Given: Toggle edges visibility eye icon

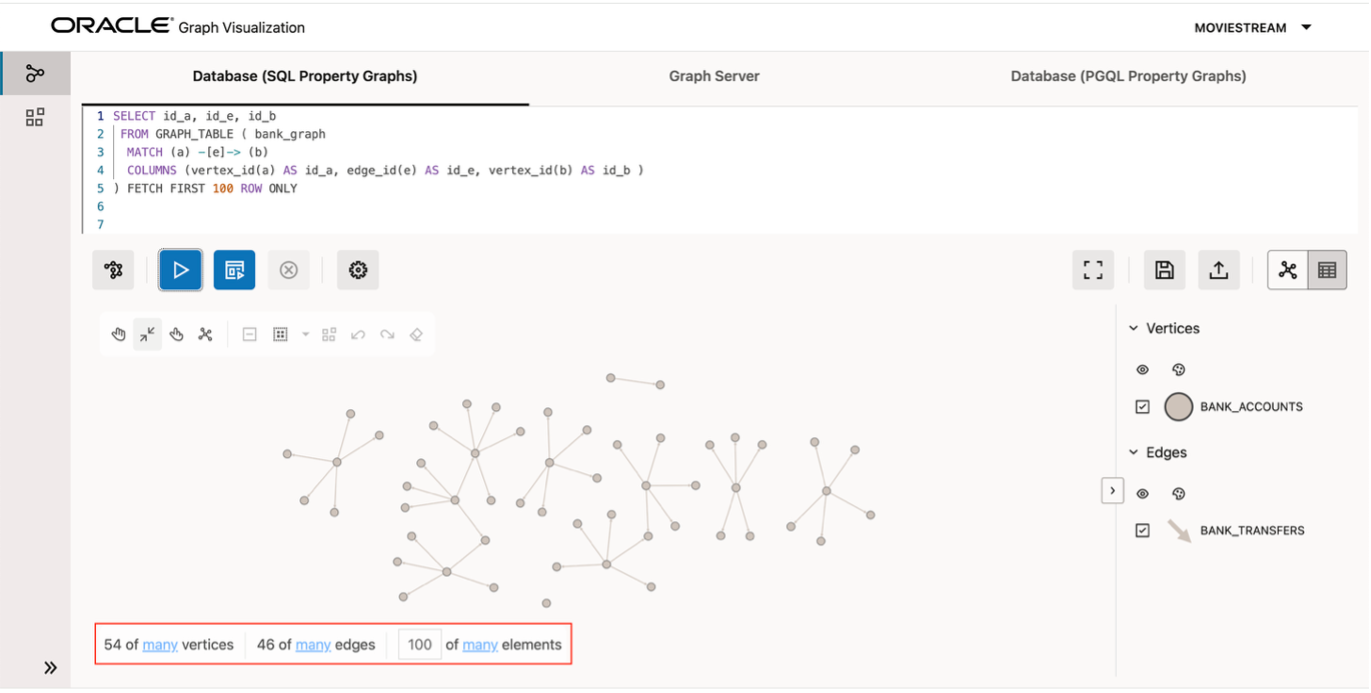Looking at the screenshot, I should (1143, 494).
